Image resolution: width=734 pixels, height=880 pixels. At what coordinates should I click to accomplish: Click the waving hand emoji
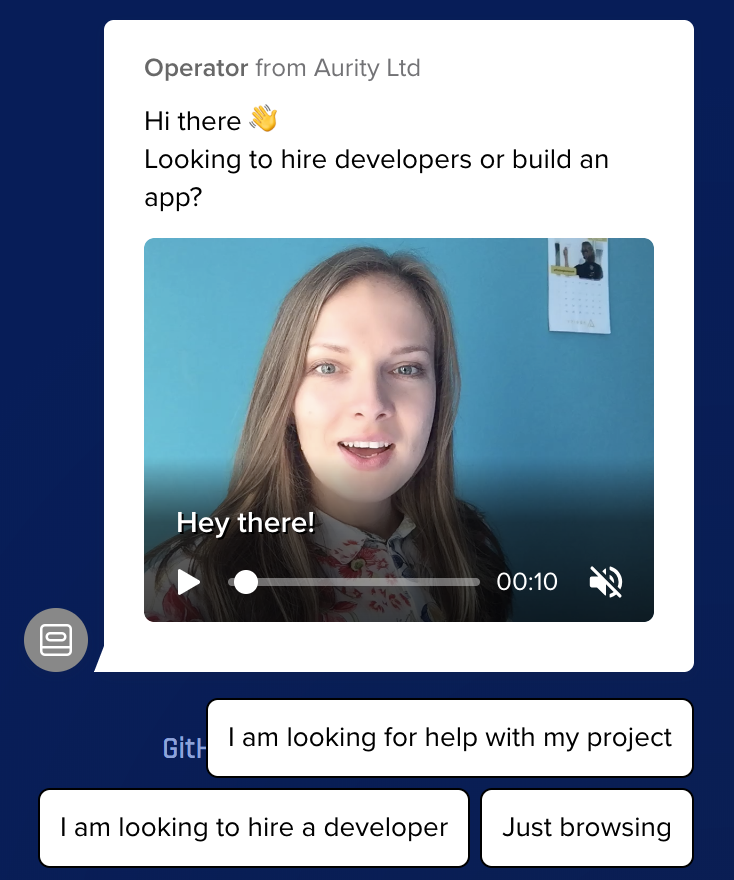tap(263, 120)
